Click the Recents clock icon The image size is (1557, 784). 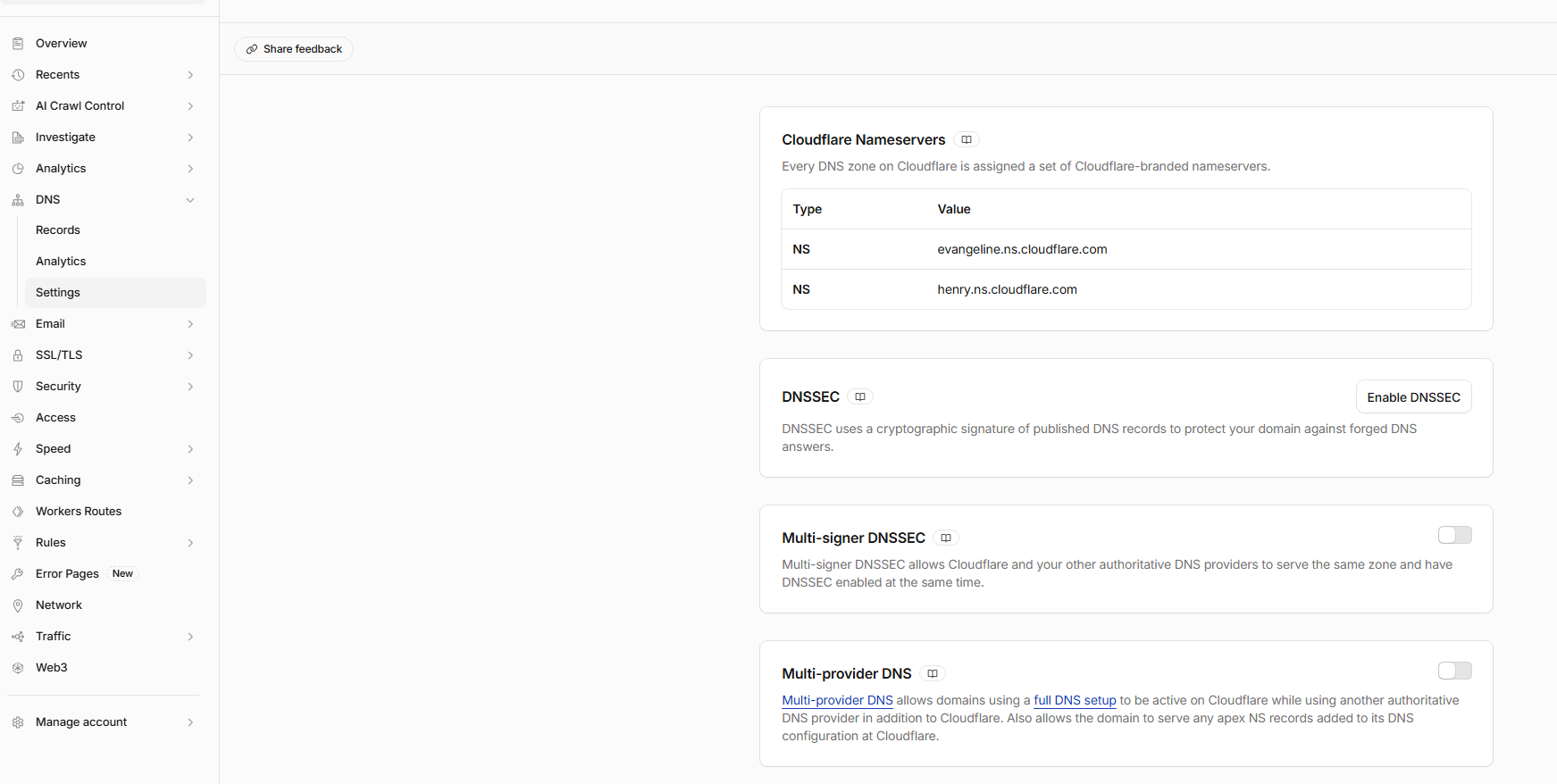18,75
